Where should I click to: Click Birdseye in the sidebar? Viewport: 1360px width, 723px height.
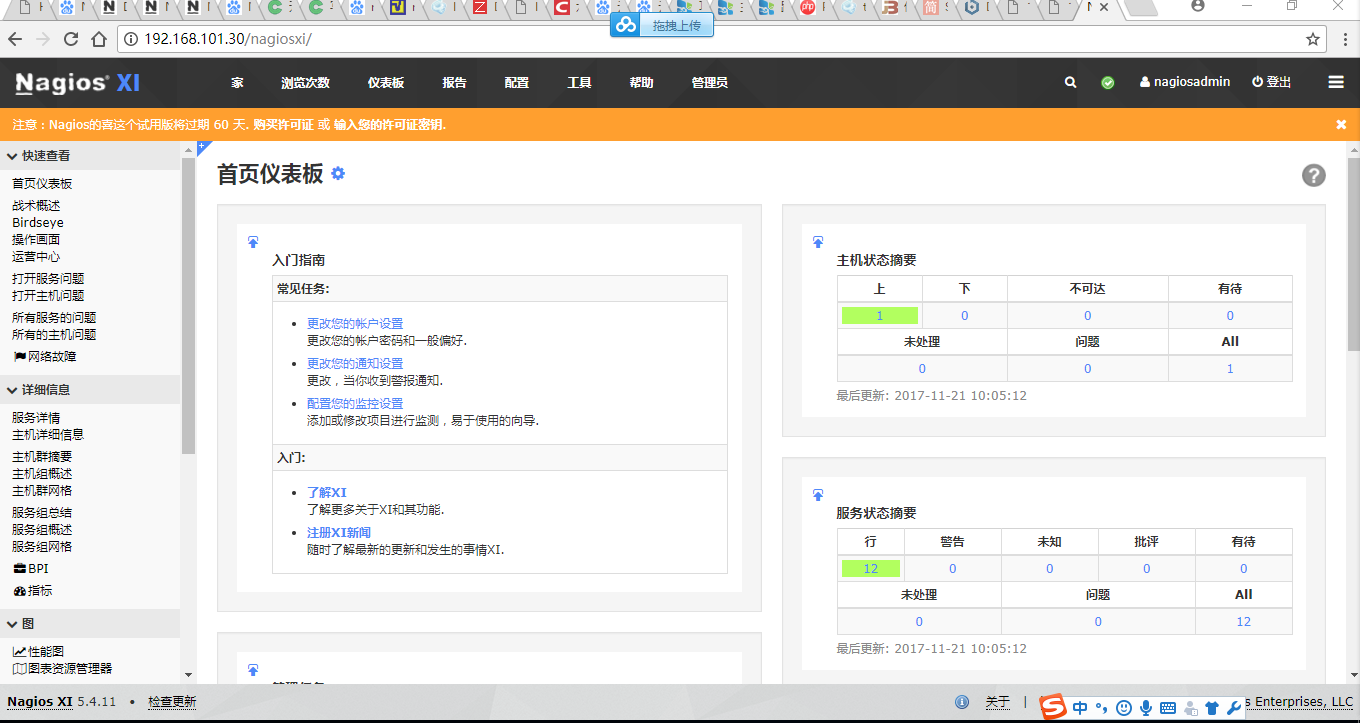pos(38,223)
